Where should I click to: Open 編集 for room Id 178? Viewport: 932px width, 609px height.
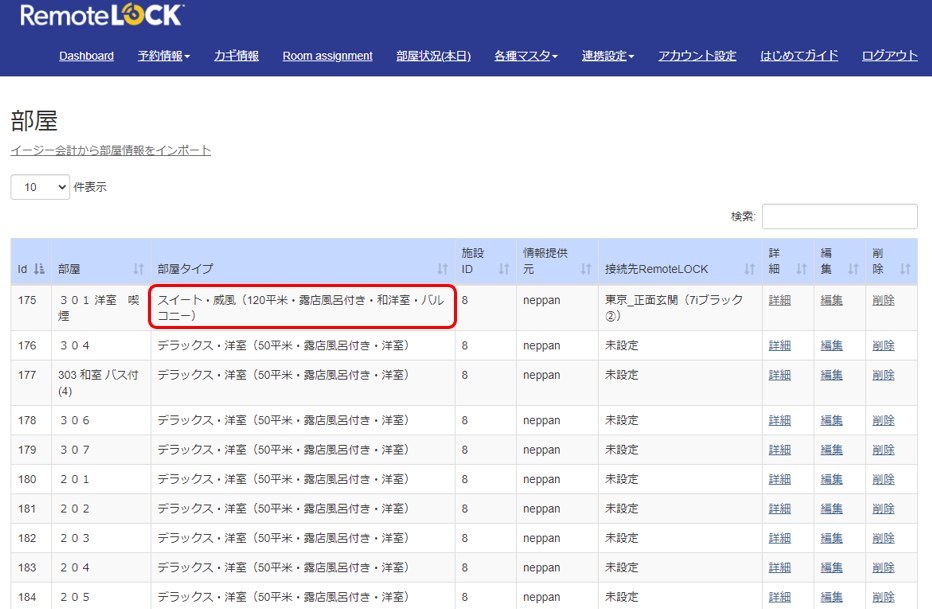832,420
